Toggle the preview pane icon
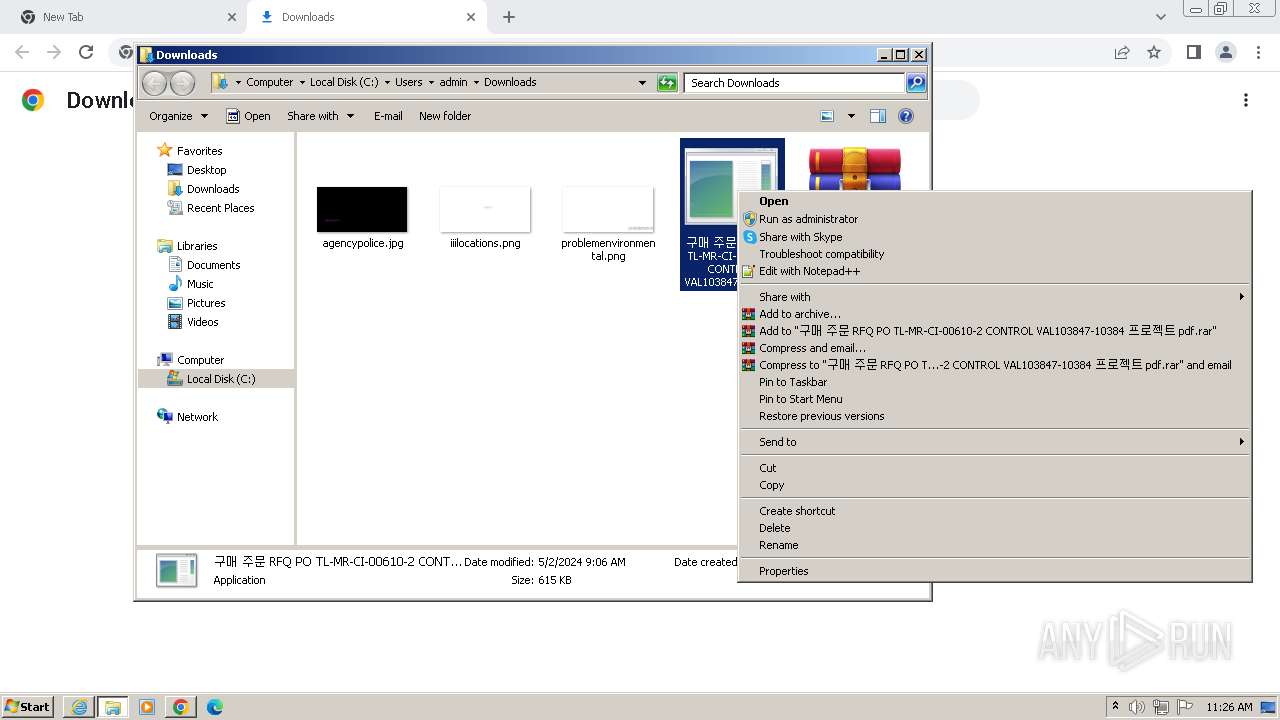 click(x=877, y=116)
